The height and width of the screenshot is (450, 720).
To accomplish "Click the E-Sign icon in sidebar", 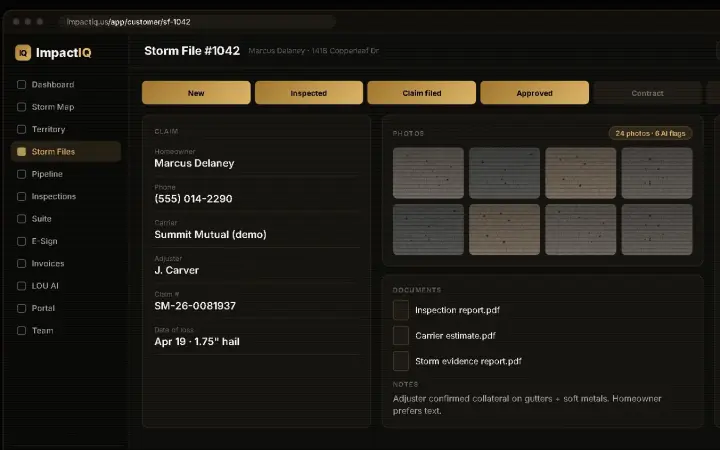I will point(21,241).
